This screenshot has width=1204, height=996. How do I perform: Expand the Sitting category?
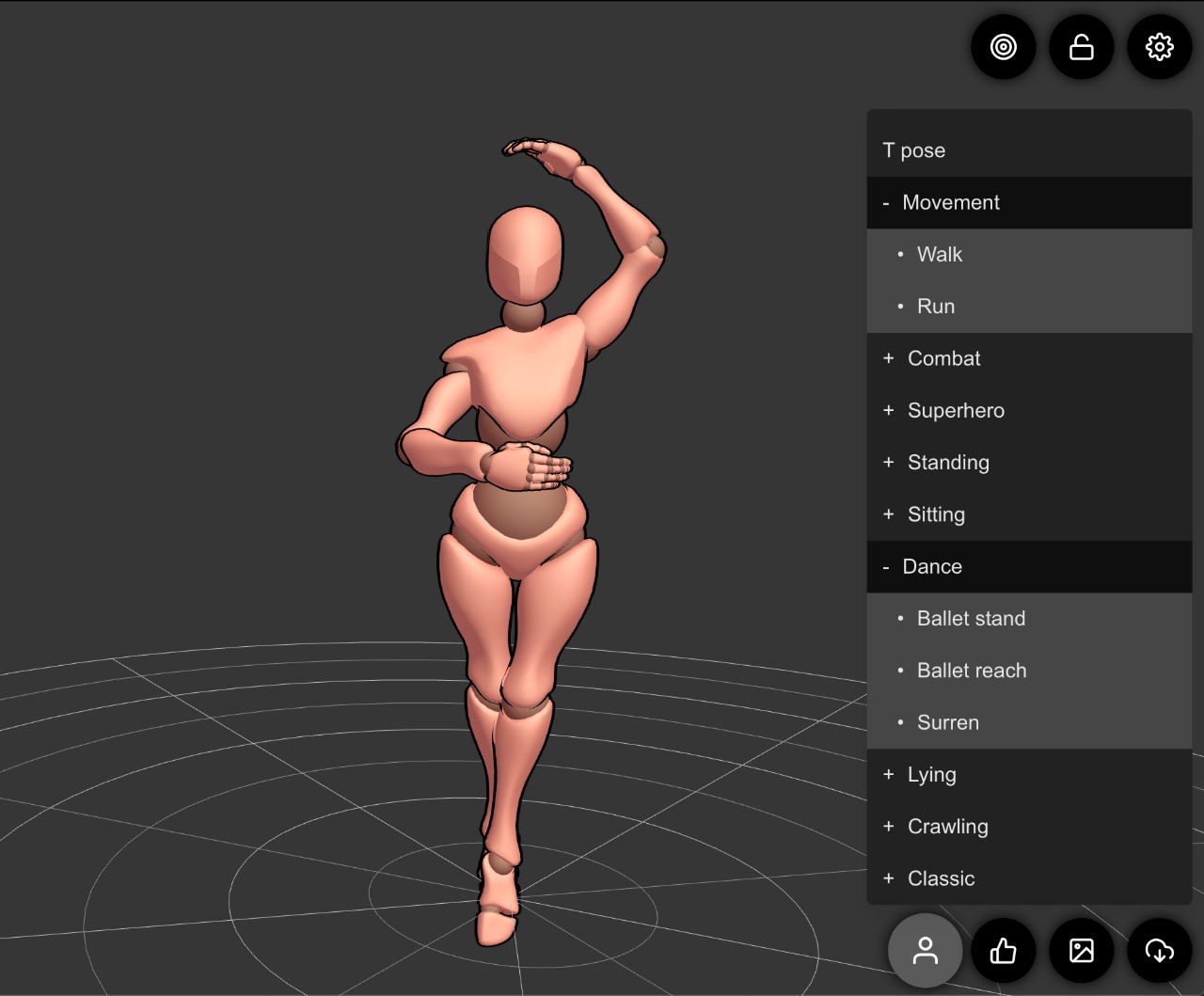[1029, 514]
